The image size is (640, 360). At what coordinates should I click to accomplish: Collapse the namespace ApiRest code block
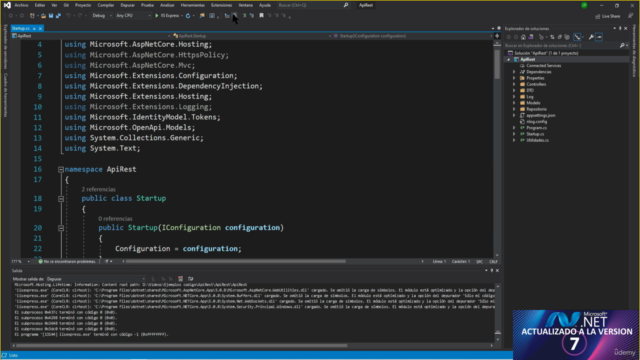click(x=61, y=169)
